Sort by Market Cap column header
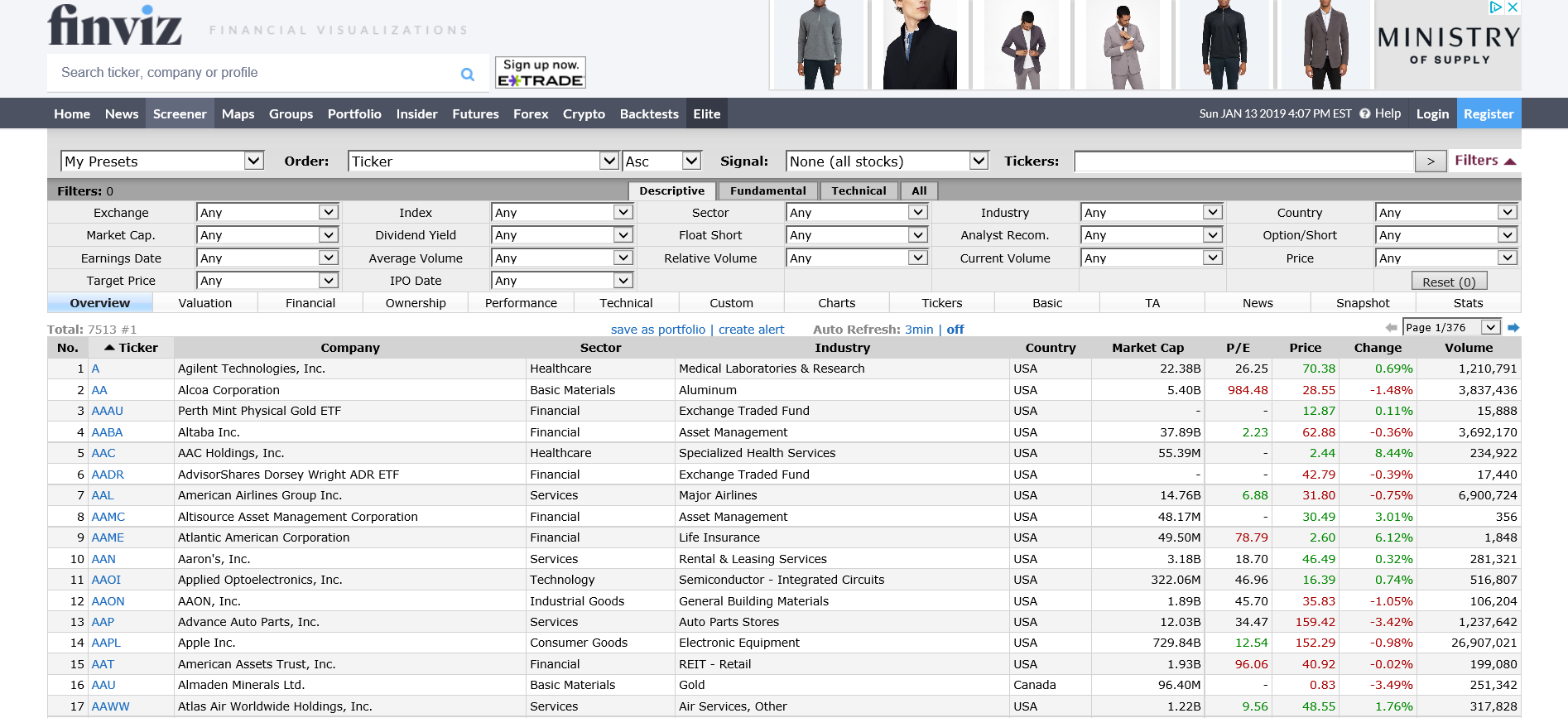The height and width of the screenshot is (718, 1568). pos(1147,348)
